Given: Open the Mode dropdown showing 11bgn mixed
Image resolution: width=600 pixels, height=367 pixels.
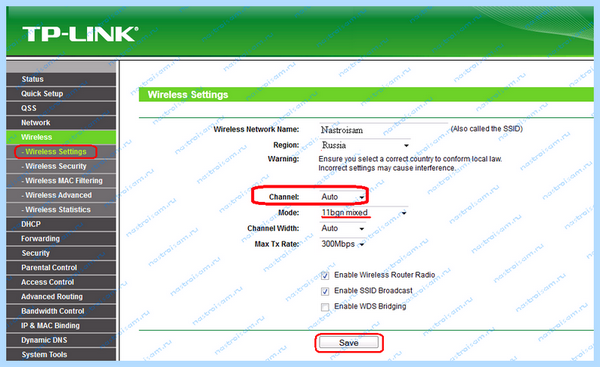Looking at the screenshot, I should pyautogui.click(x=364, y=212).
